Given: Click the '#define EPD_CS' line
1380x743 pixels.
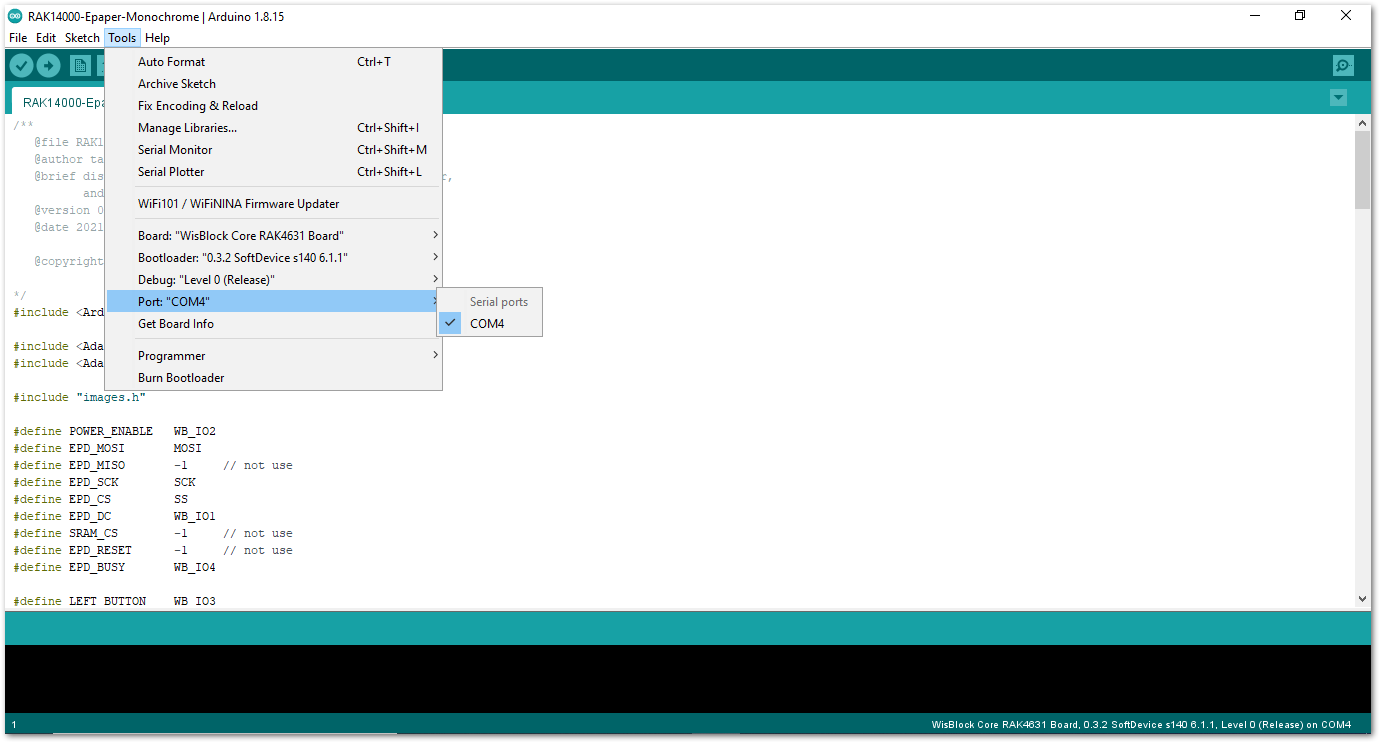Looking at the screenshot, I should click(x=100, y=500).
